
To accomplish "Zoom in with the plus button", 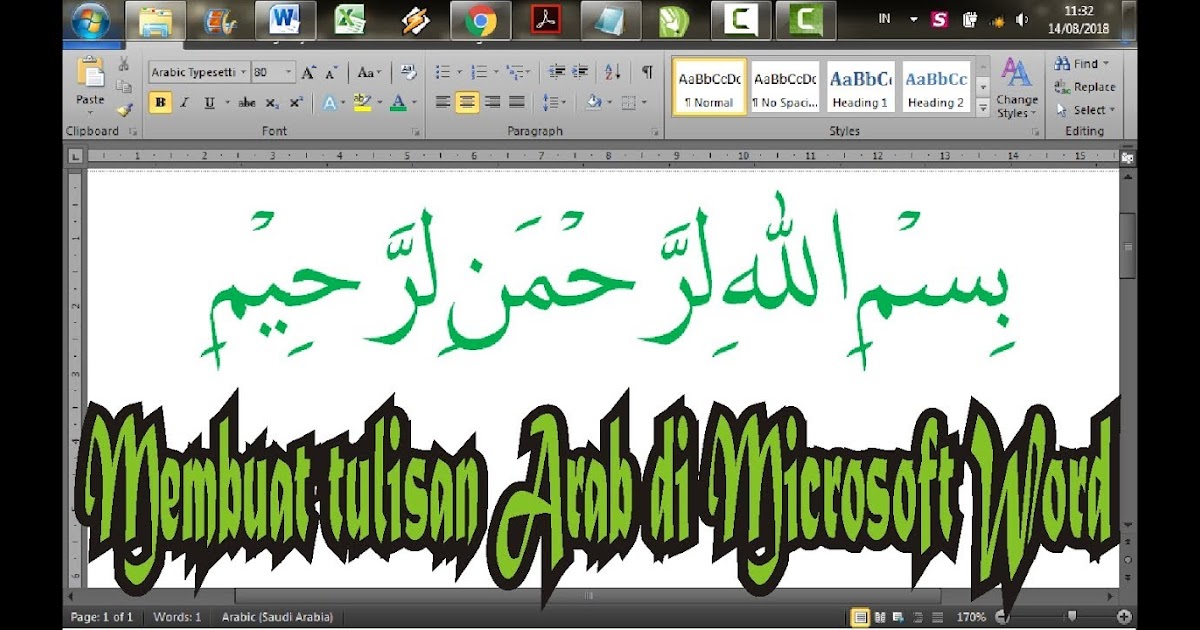I will (1124, 617).
